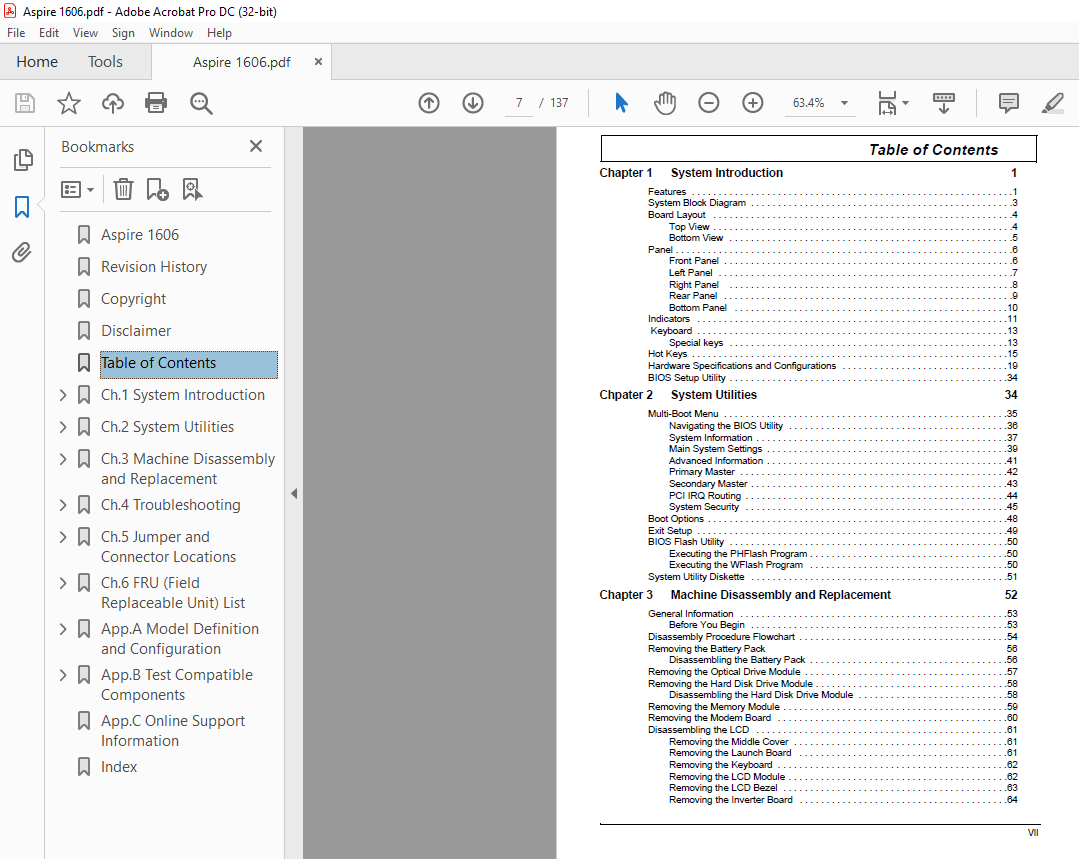Open the Index bookmark
1079x859 pixels.
tap(119, 767)
